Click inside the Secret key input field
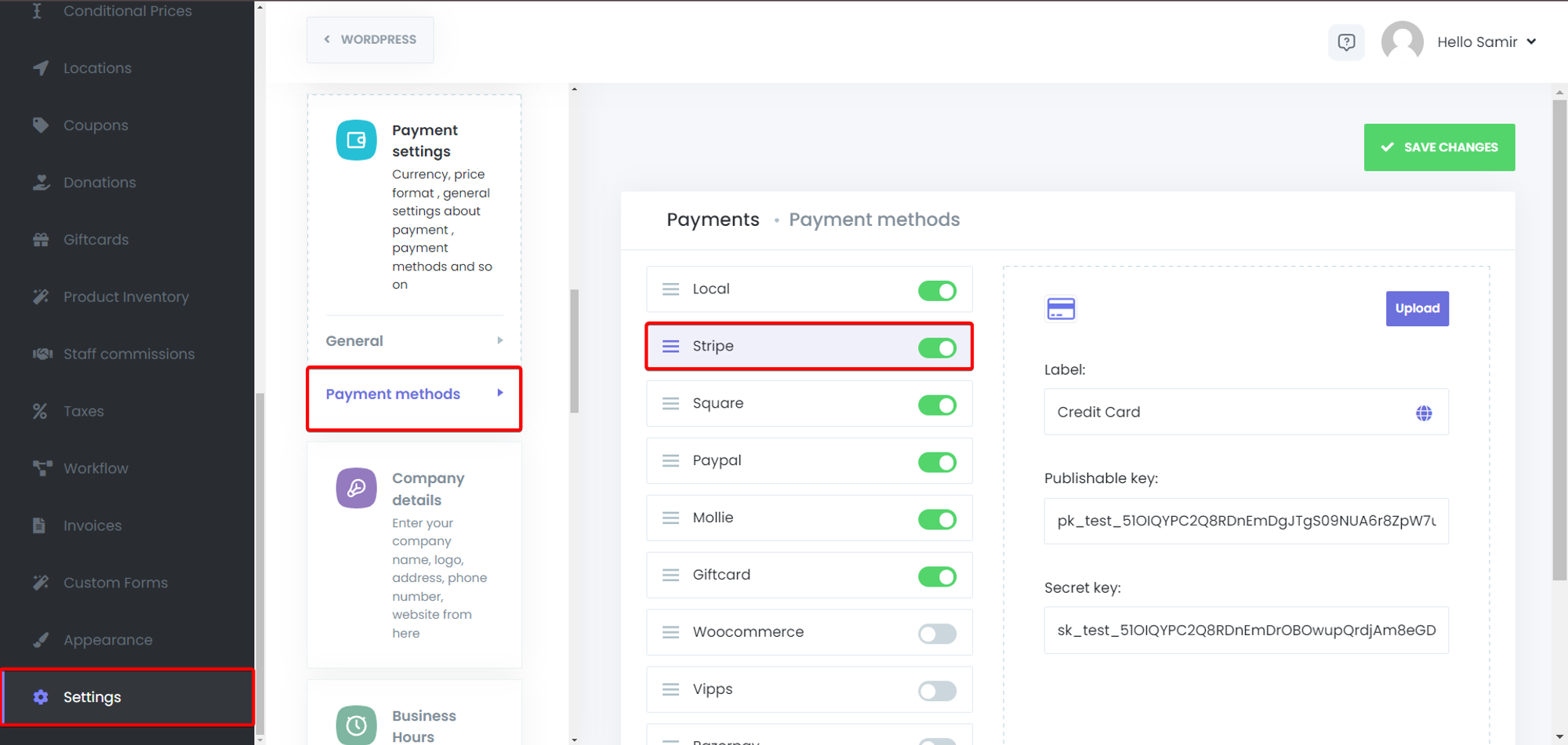 tap(1245, 630)
